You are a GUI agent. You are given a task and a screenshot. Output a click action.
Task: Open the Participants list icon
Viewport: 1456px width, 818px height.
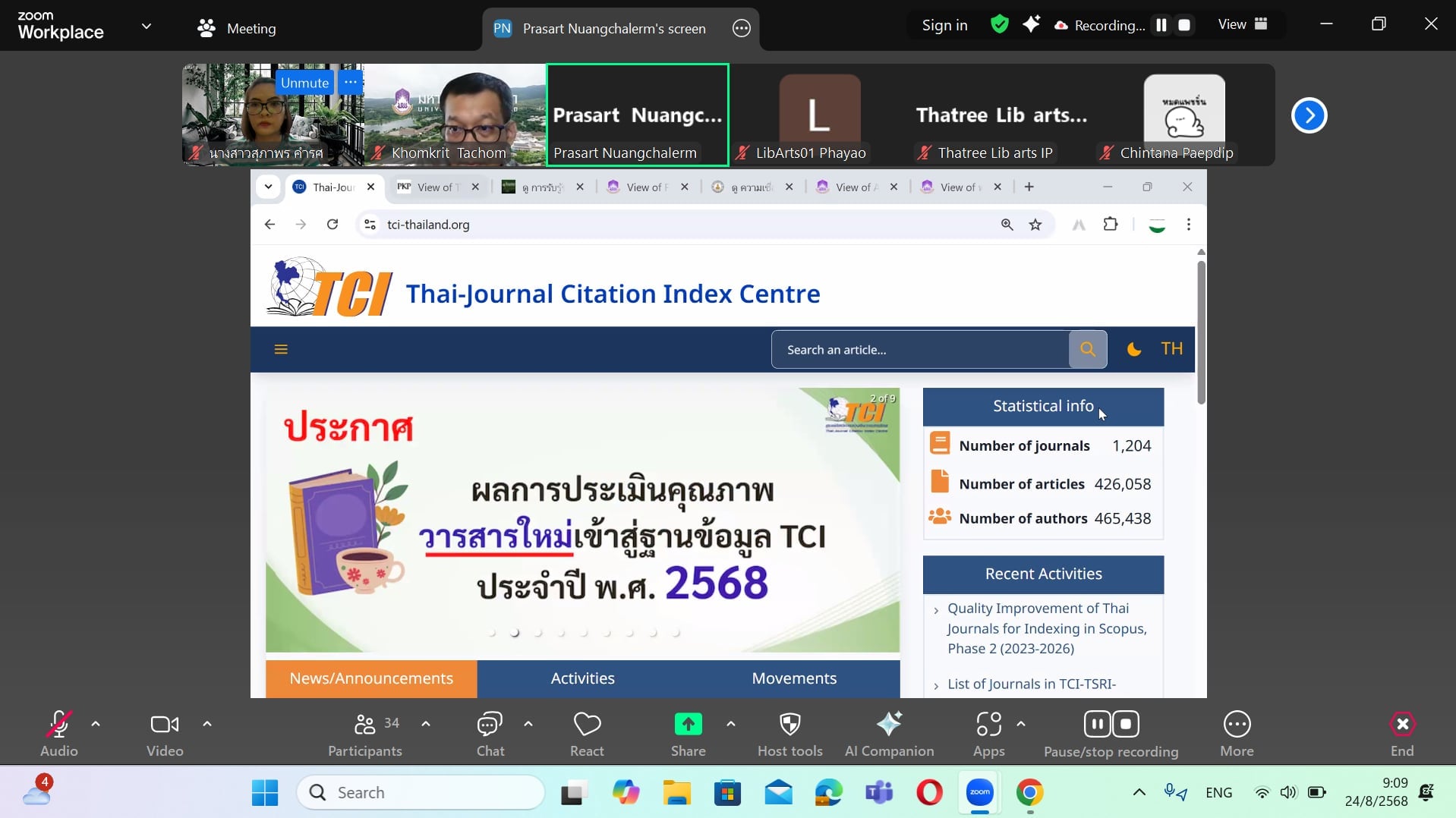365,725
